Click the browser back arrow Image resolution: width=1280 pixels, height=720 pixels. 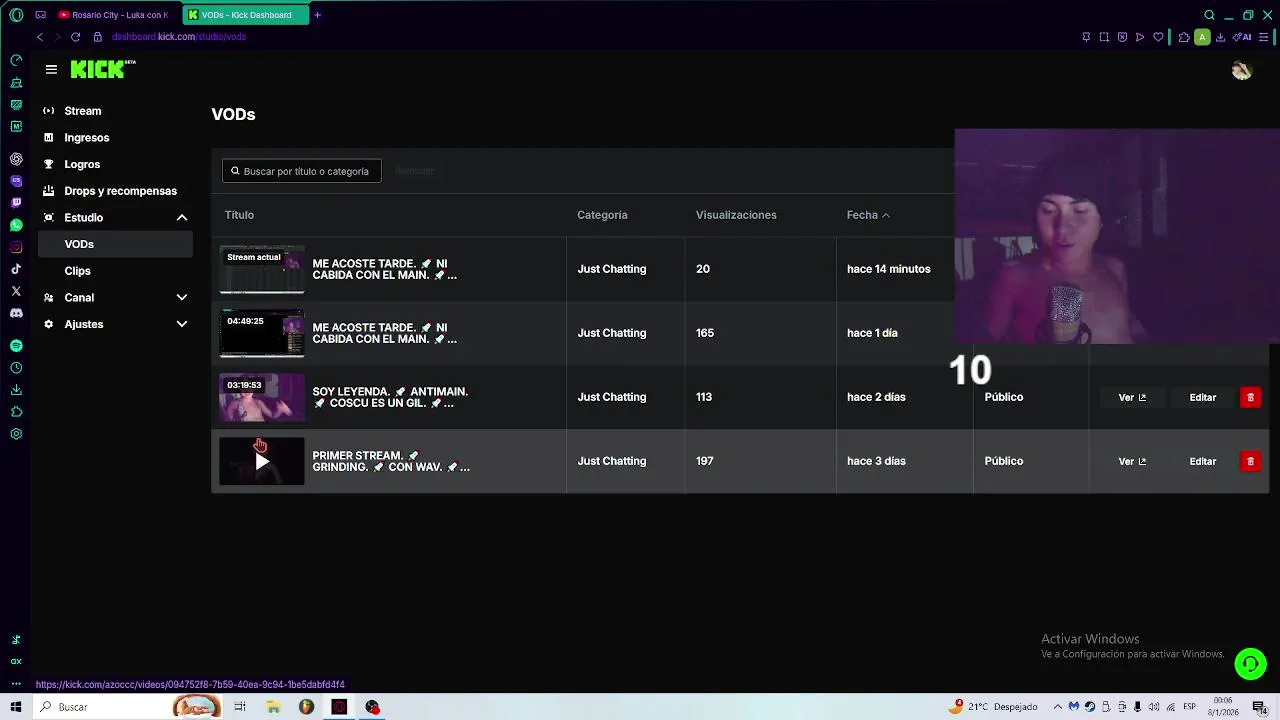40,37
